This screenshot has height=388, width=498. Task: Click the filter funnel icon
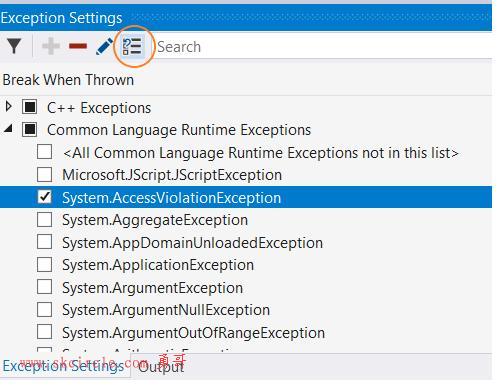coord(14,46)
